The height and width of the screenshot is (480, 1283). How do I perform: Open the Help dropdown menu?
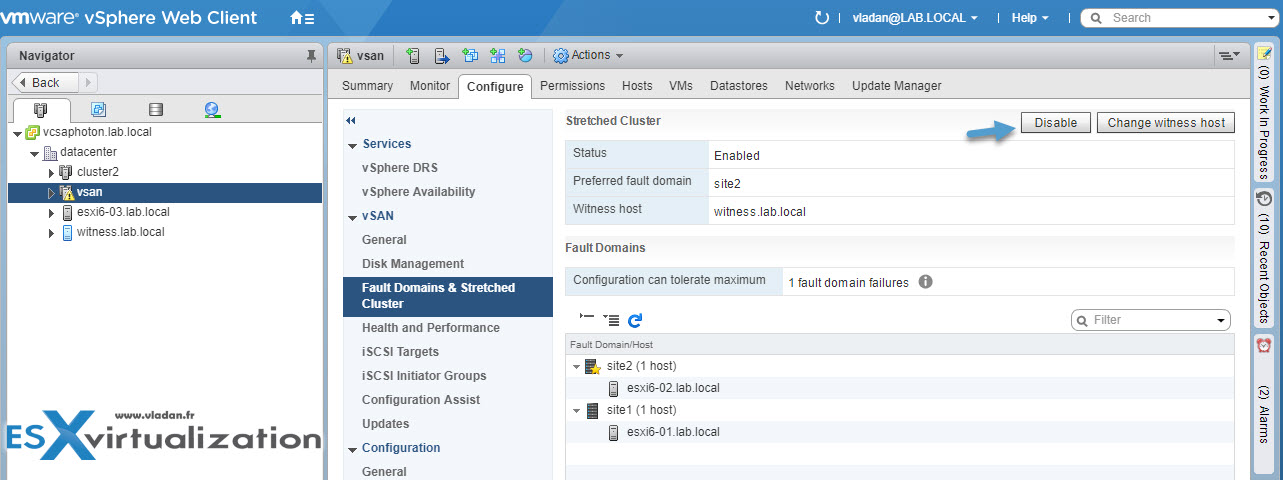[x=1030, y=18]
